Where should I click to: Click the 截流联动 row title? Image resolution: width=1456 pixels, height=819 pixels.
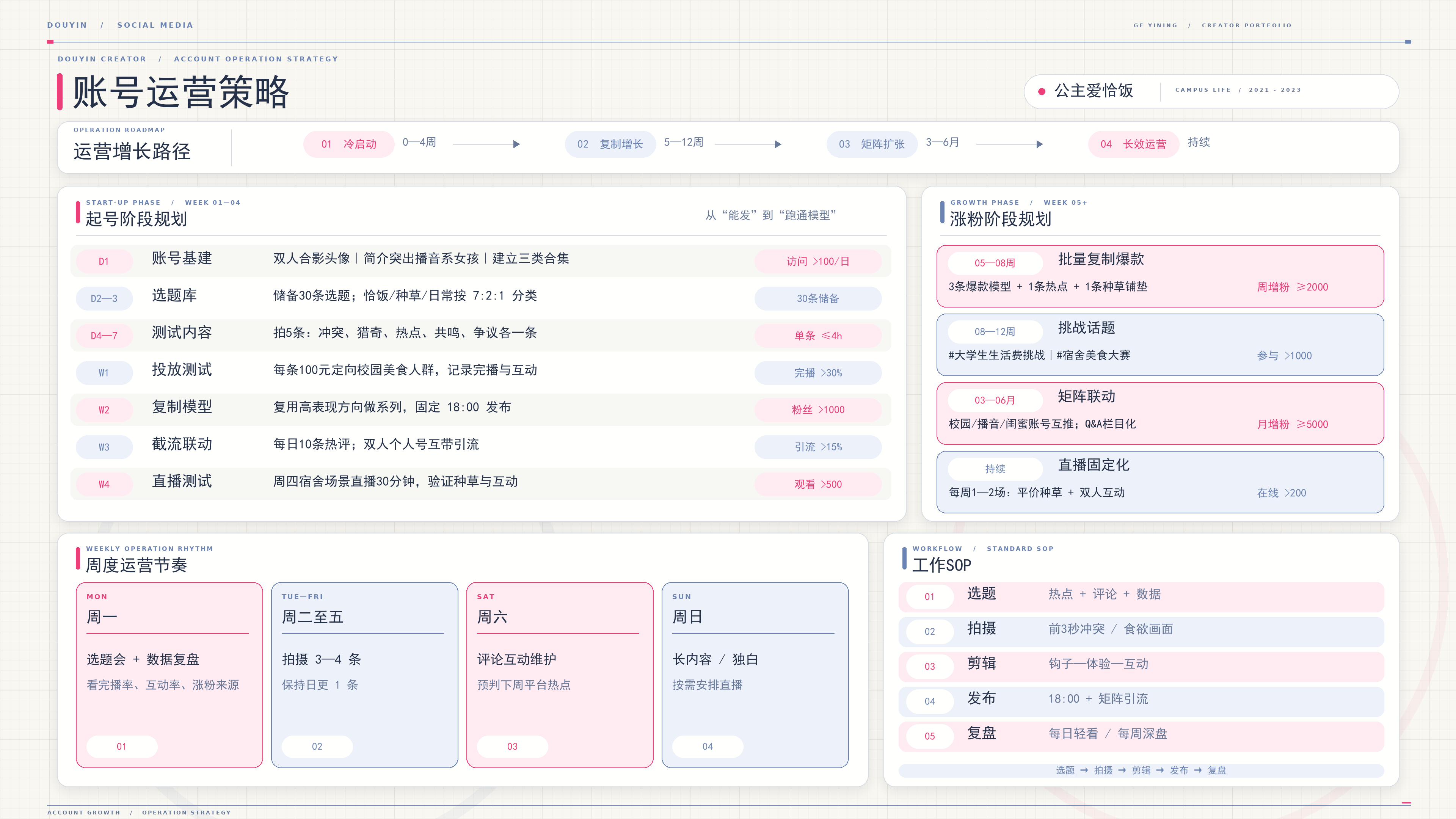(x=182, y=444)
